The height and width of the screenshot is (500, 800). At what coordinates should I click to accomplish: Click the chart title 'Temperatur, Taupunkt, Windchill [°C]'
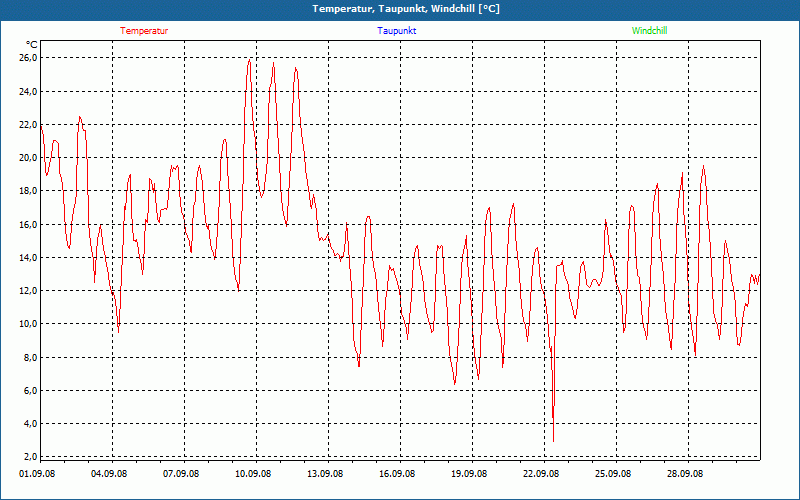(406, 9)
